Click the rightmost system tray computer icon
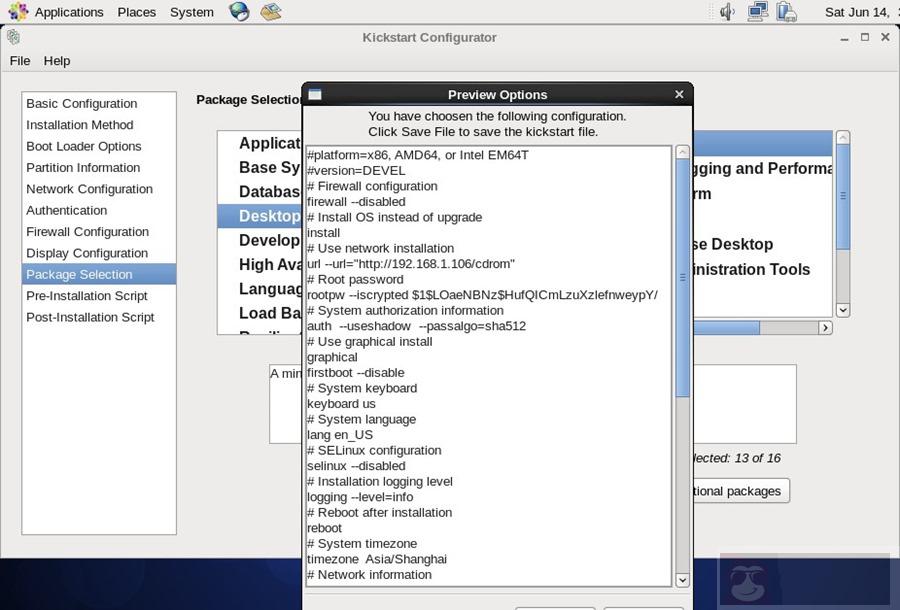This screenshot has width=900, height=610. tap(786, 12)
